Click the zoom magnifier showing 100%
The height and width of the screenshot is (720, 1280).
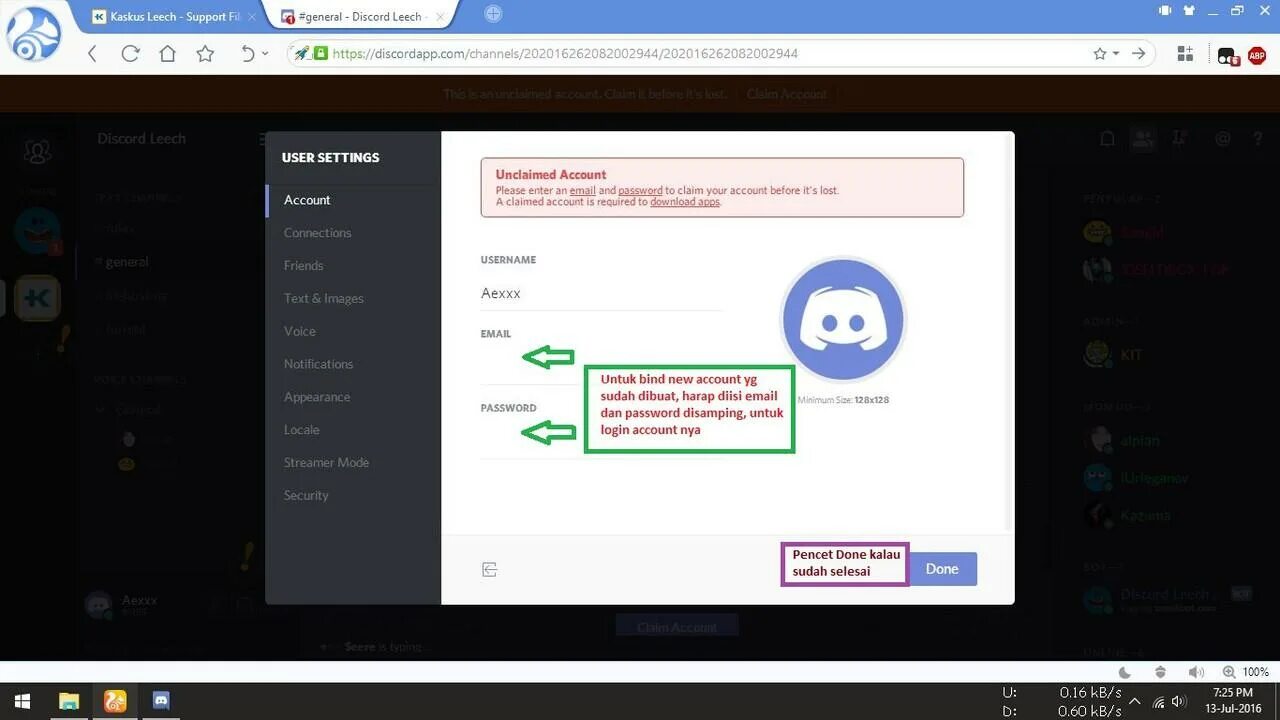coord(1228,672)
